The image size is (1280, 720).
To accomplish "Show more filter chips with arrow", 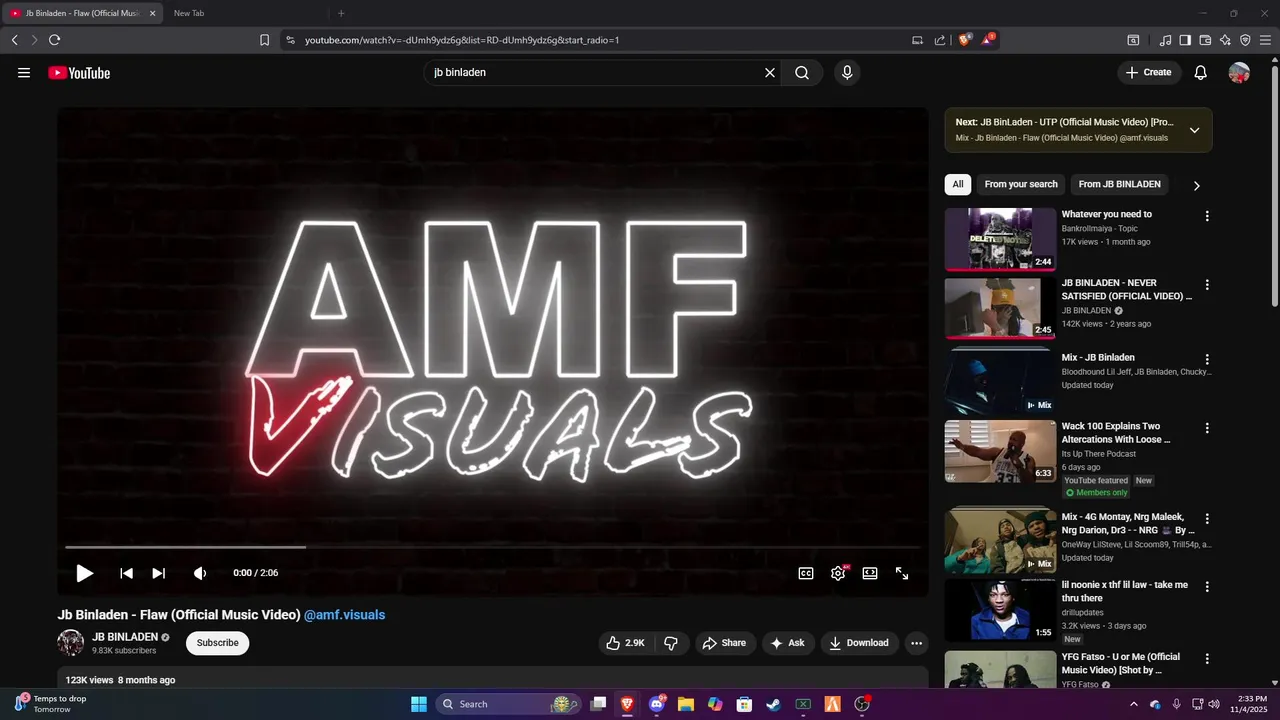I will 1196,185.
